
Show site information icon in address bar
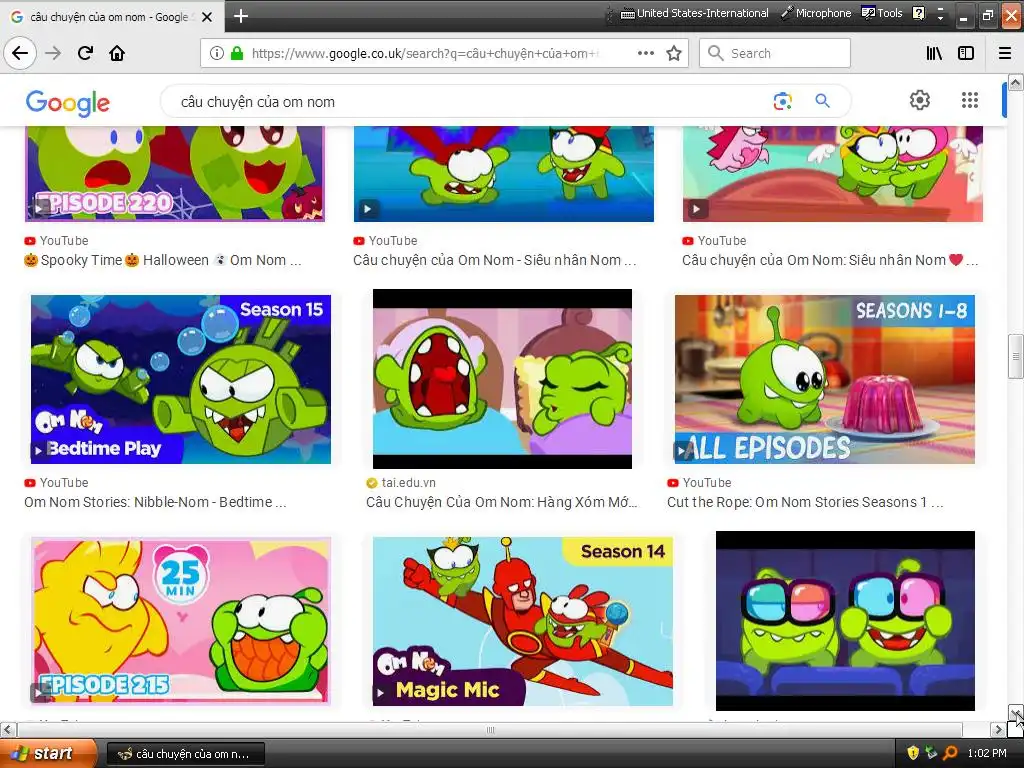pyautogui.click(x=217, y=53)
